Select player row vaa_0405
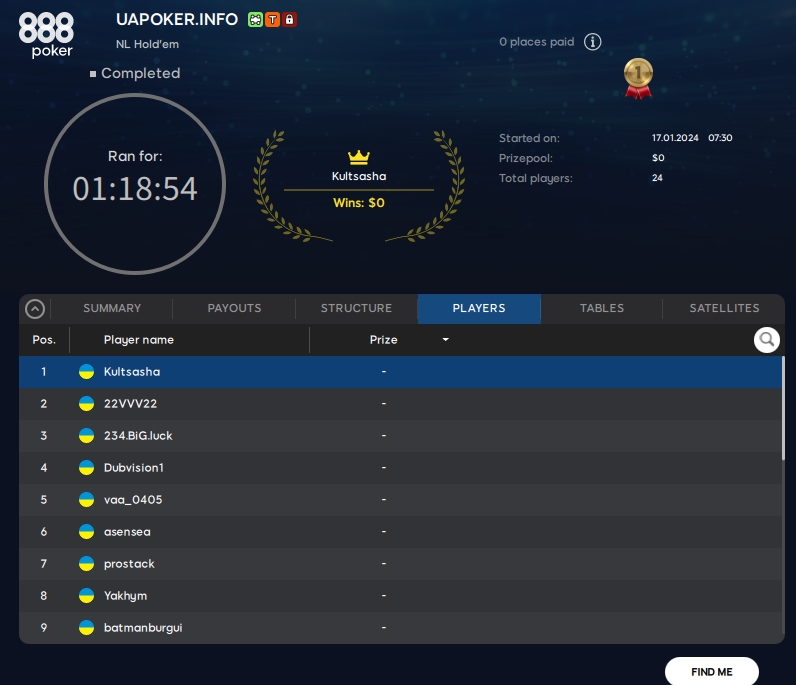The width and height of the screenshot is (796, 685). coord(401,500)
